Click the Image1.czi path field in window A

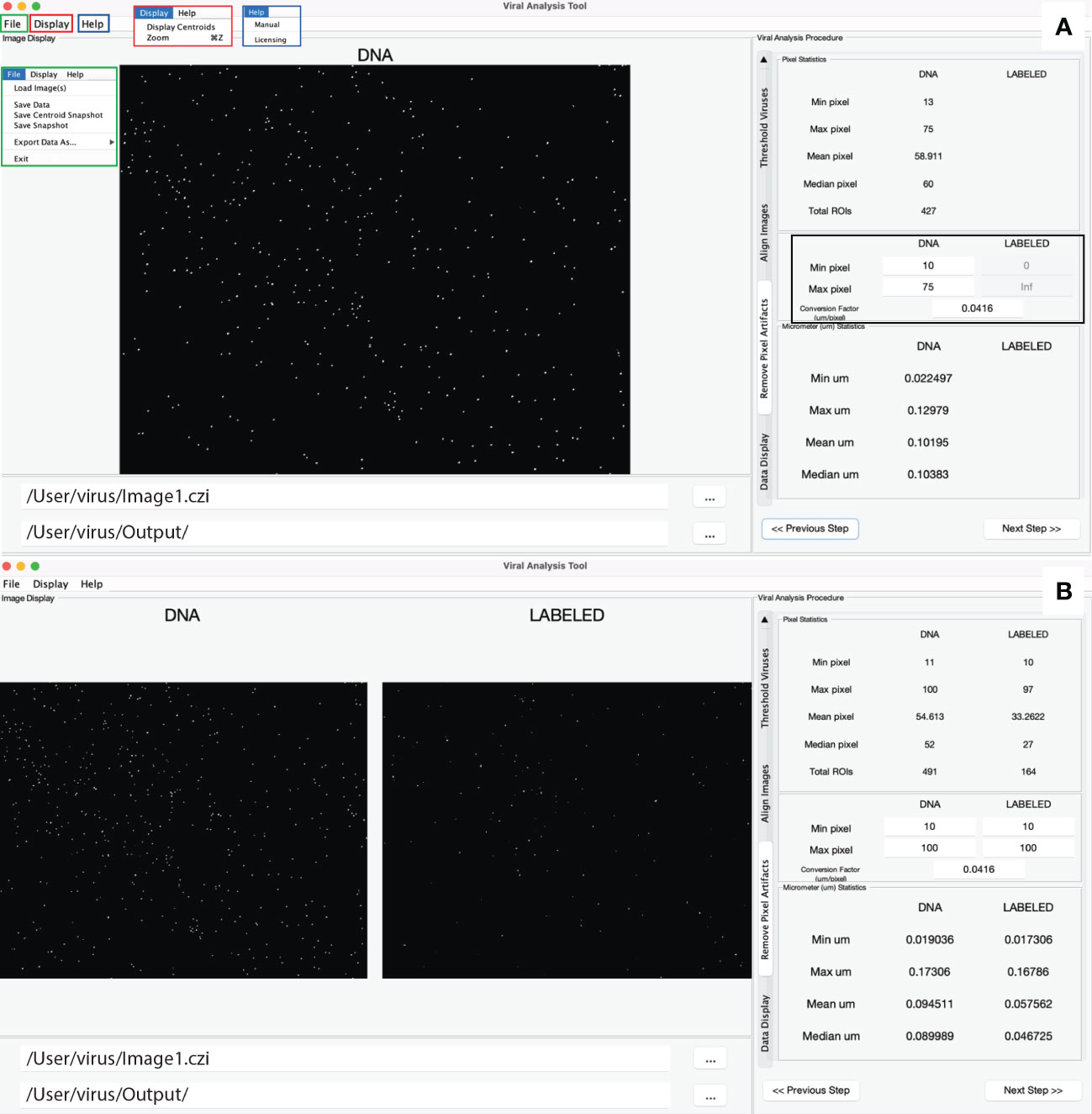click(345, 496)
